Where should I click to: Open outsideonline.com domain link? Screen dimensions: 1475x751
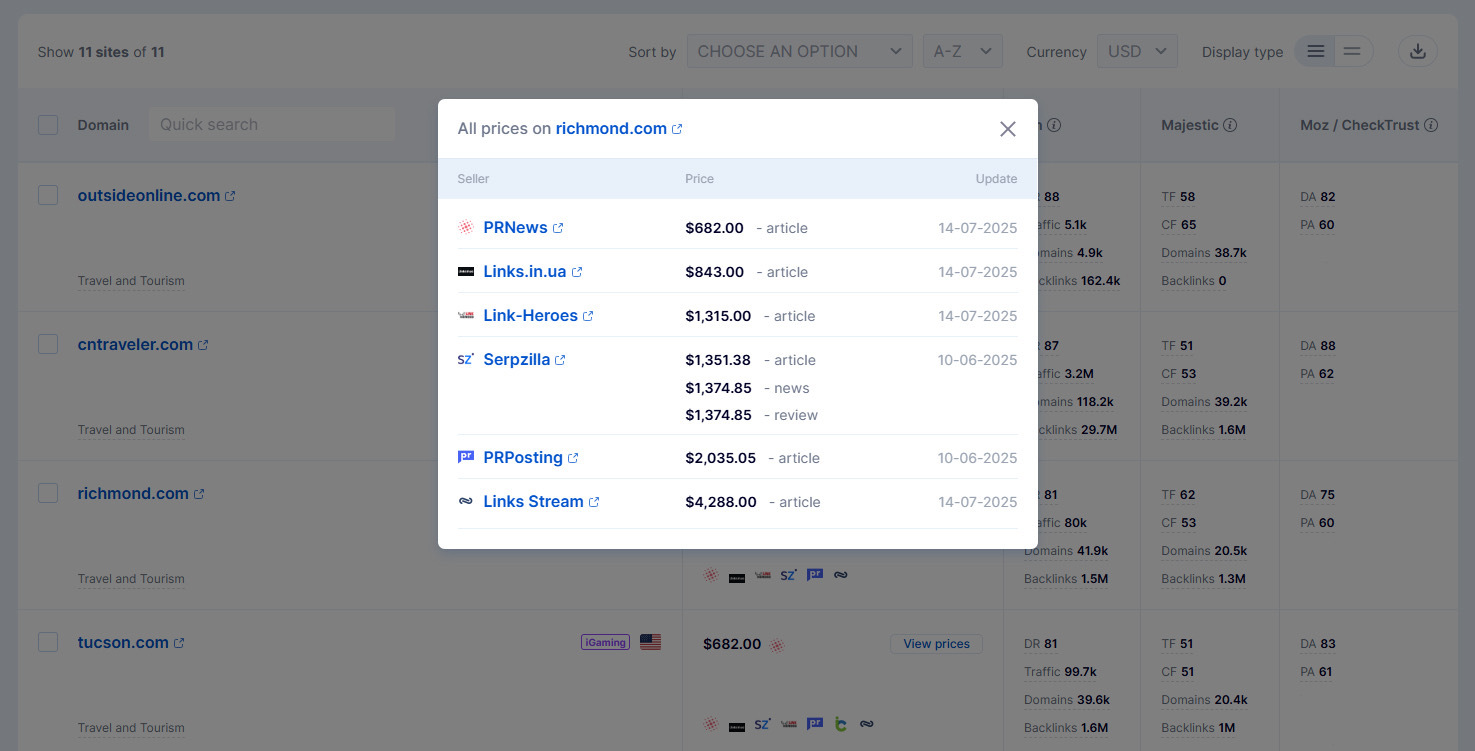click(x=149, y=196)
